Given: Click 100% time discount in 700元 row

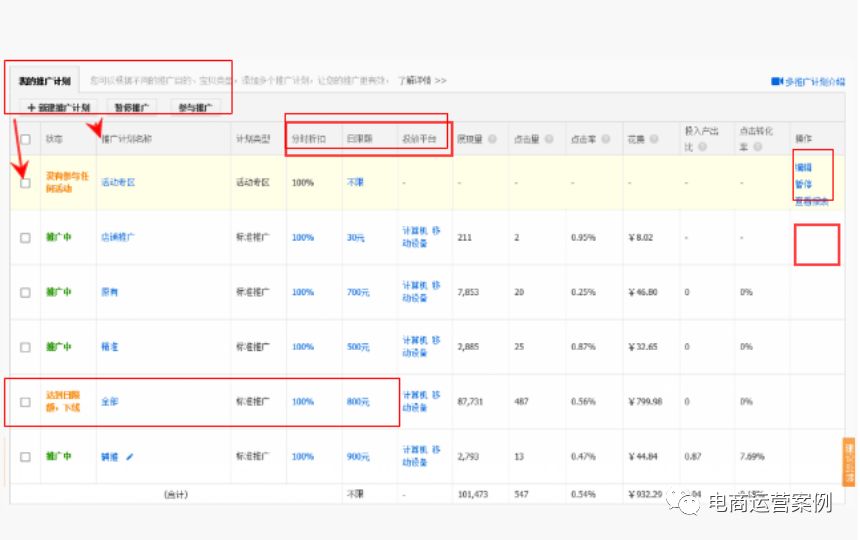Looking at the screenshot, I should click(x=303, y=292).
